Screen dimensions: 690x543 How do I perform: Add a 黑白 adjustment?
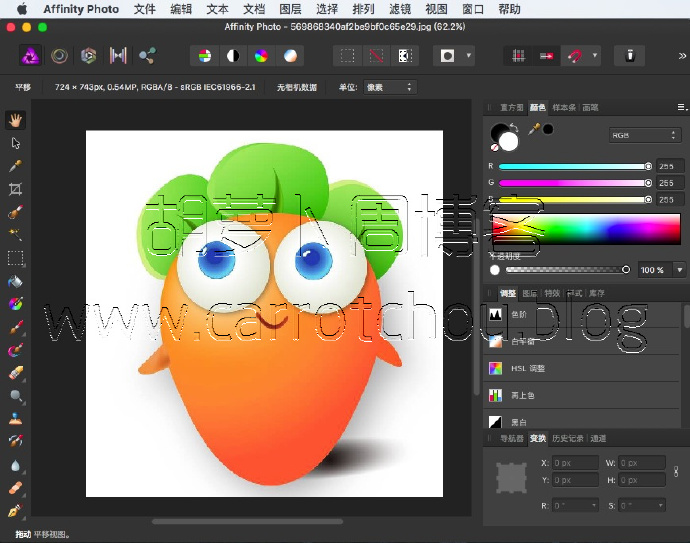582,422
